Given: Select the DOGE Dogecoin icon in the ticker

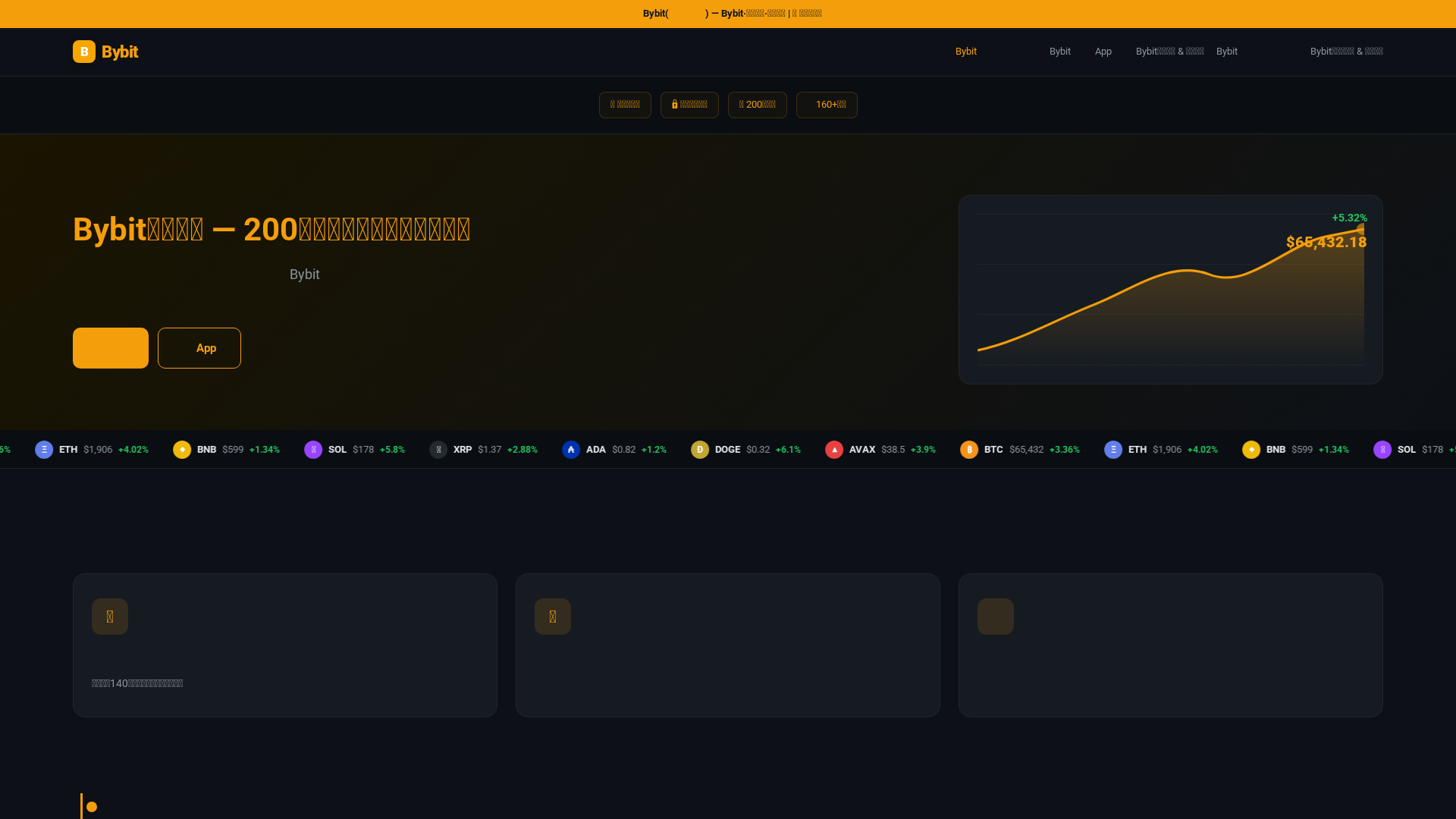Looking at the screenshot, I should (x=700, y=450).
